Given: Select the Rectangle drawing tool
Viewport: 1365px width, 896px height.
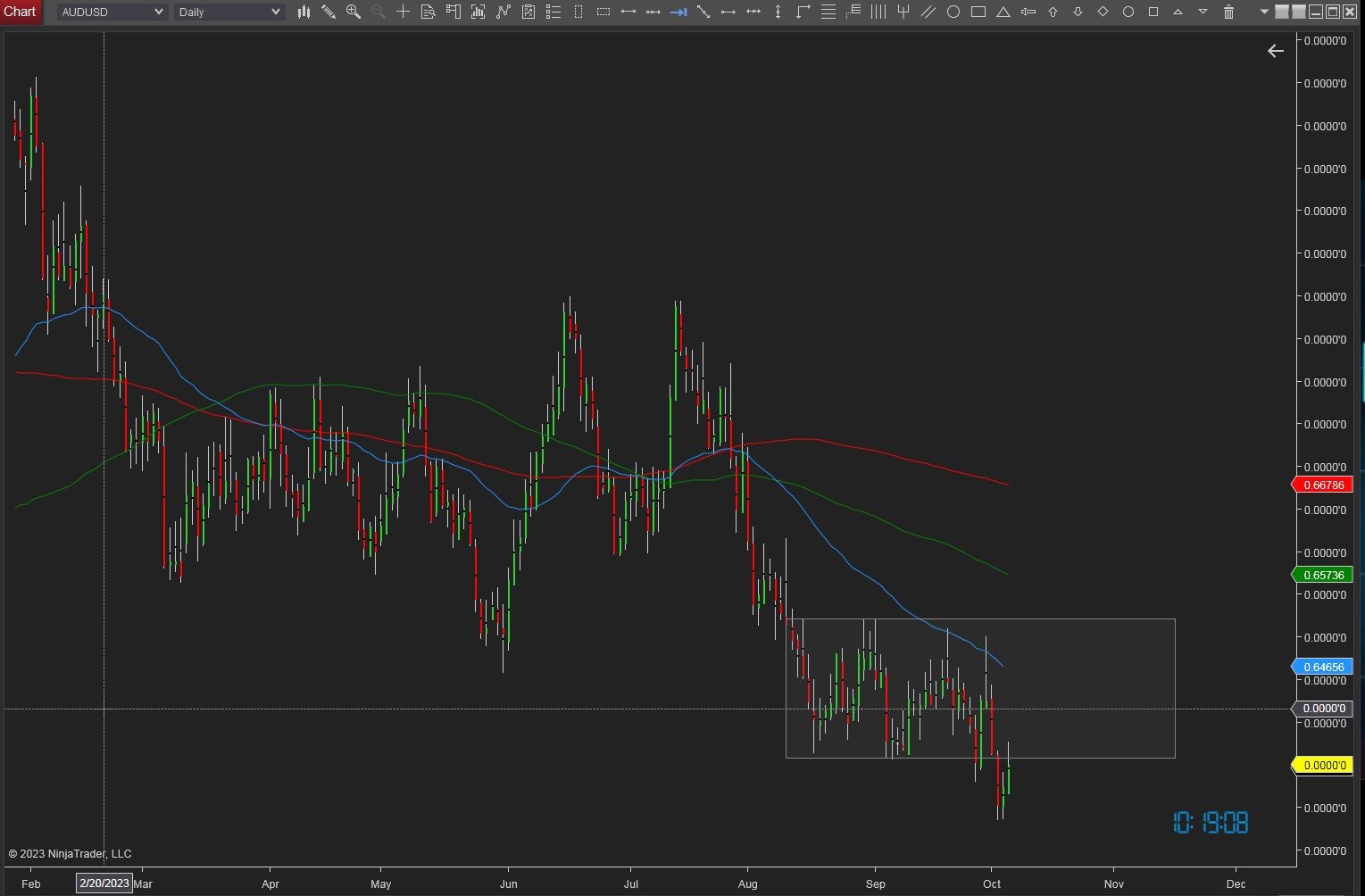Looking at the screenshot, I should point(978,12).
